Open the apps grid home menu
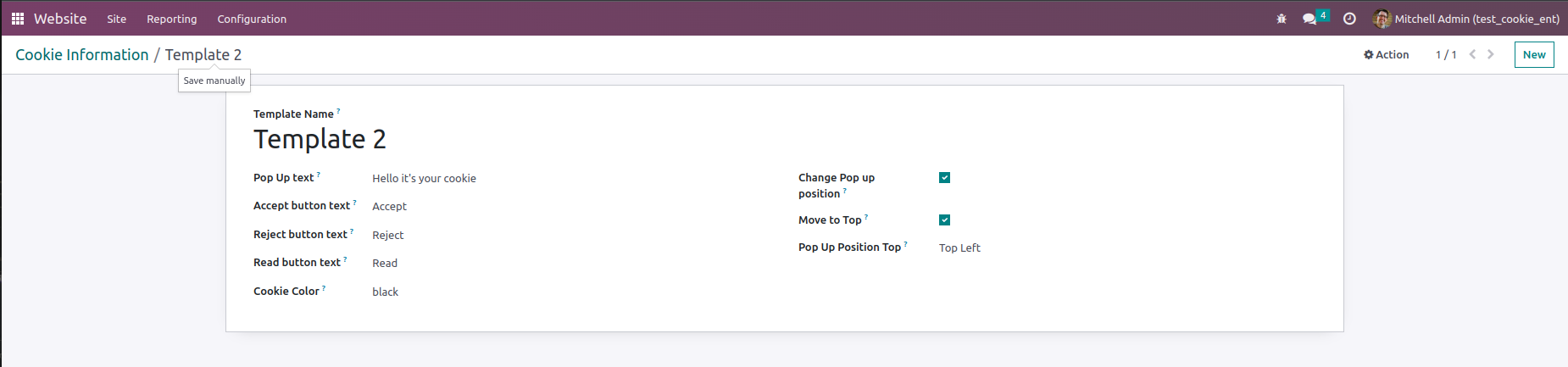The width and height of the screenshot is (1568, 367). coord(17,19)
